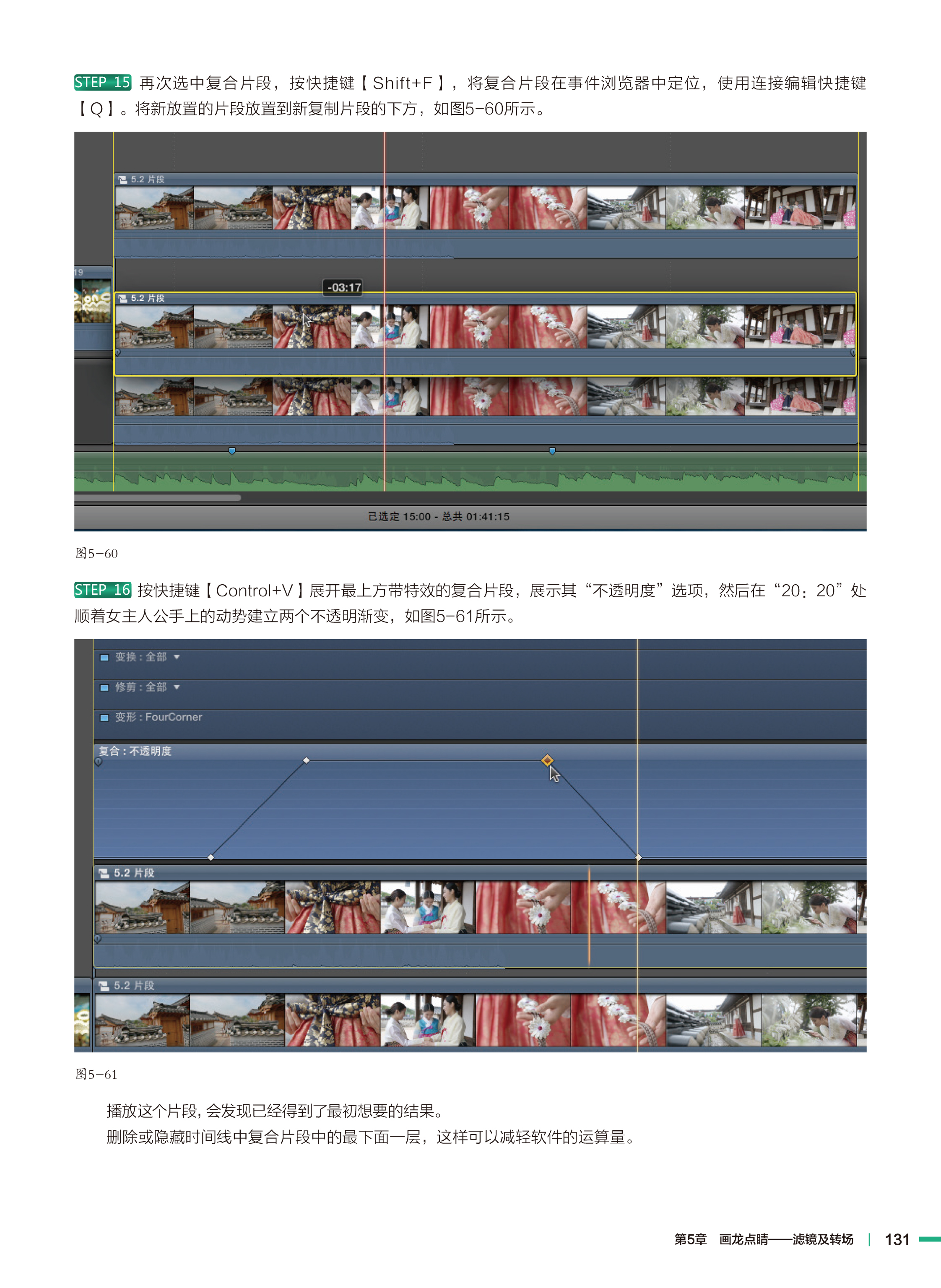This screenshot has height=1288, width=941.
Task: Click compound clip icon on top 5.2 片段 clip
Action: tap(122, 180)
